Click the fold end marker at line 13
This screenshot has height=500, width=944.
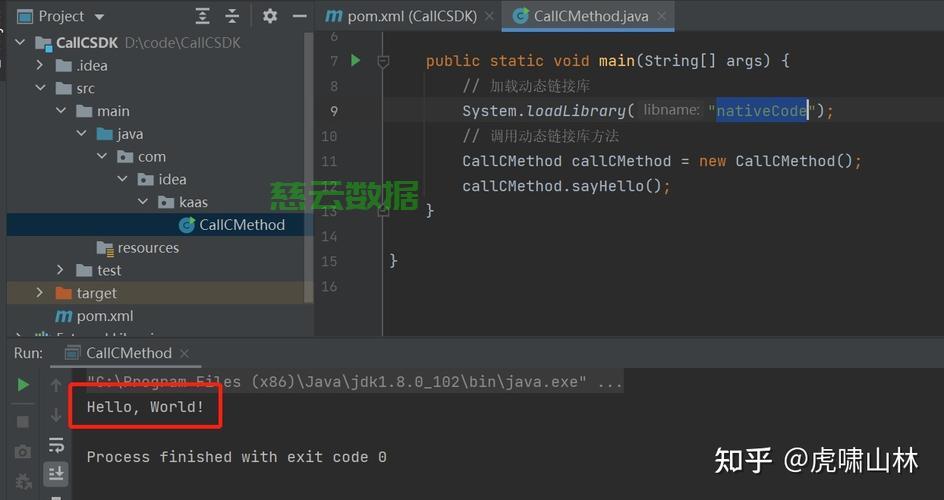(383, 211)
